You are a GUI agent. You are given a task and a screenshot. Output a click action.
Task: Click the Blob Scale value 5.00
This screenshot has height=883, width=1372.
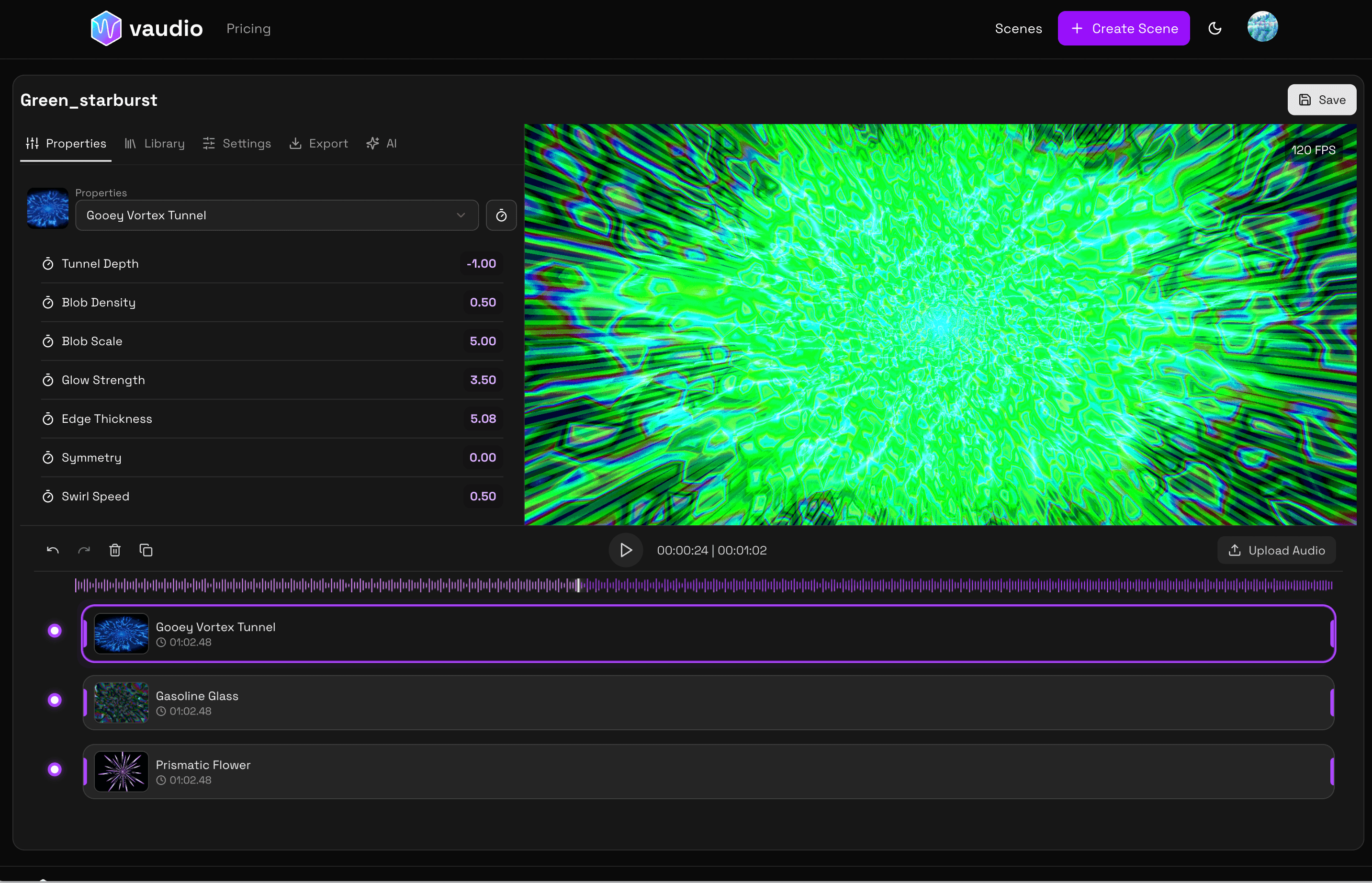click(483, 341)
